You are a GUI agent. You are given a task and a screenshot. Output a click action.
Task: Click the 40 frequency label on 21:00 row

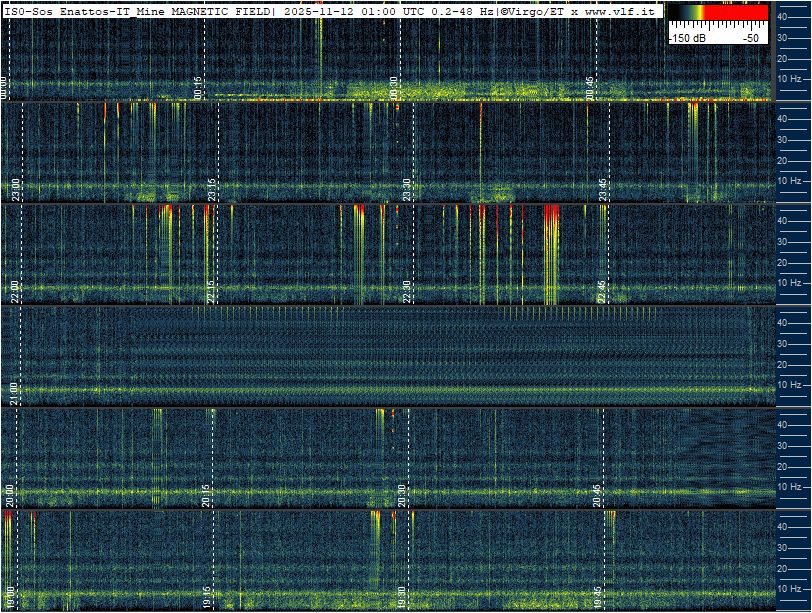782,323
